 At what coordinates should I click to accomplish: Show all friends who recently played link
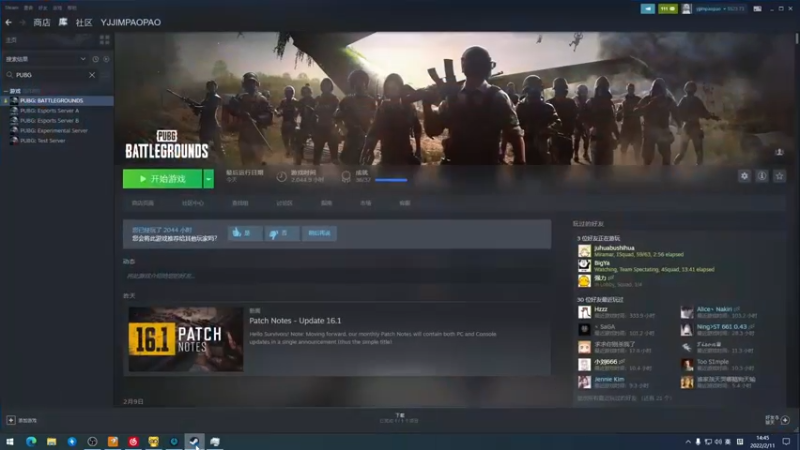pos(624,398)
